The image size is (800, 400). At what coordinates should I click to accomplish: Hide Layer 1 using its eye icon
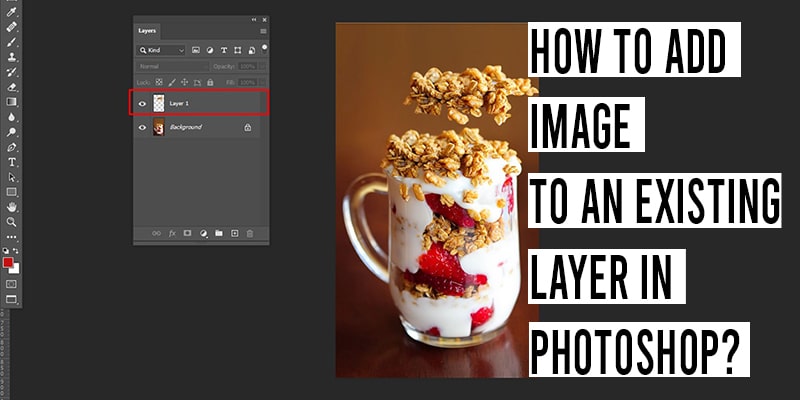142,104
